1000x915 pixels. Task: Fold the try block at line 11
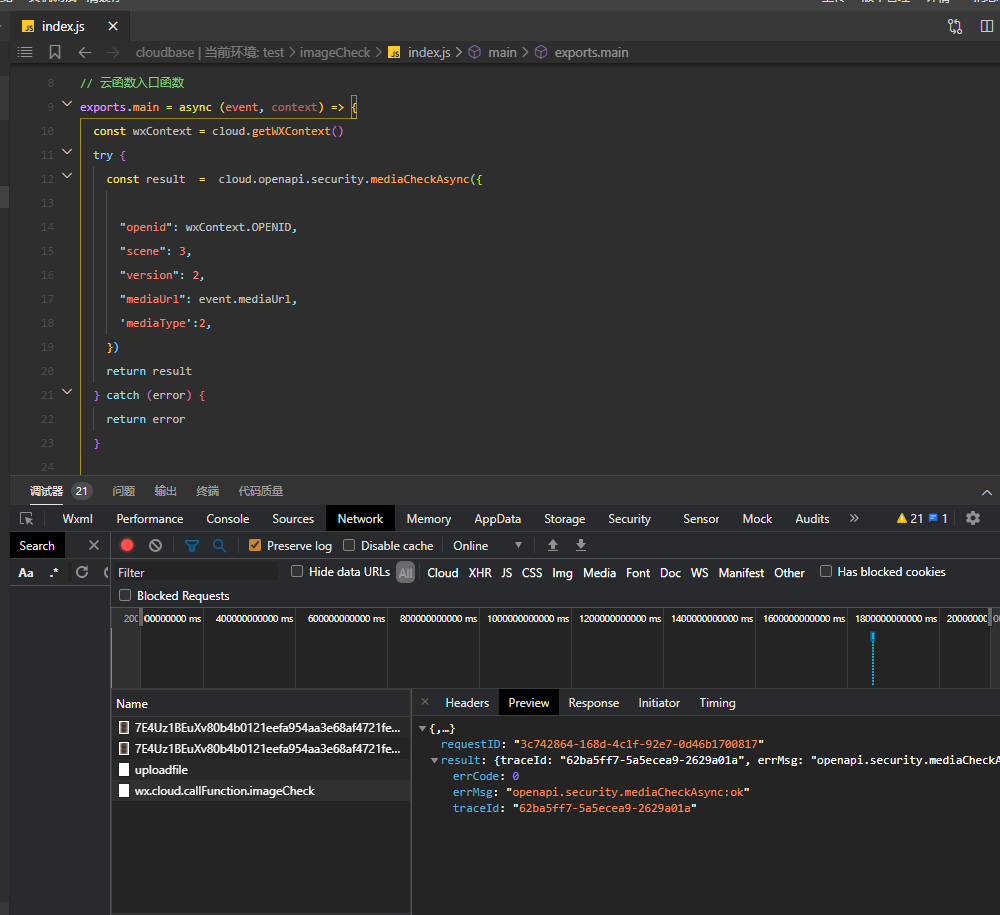coord(67,154)
